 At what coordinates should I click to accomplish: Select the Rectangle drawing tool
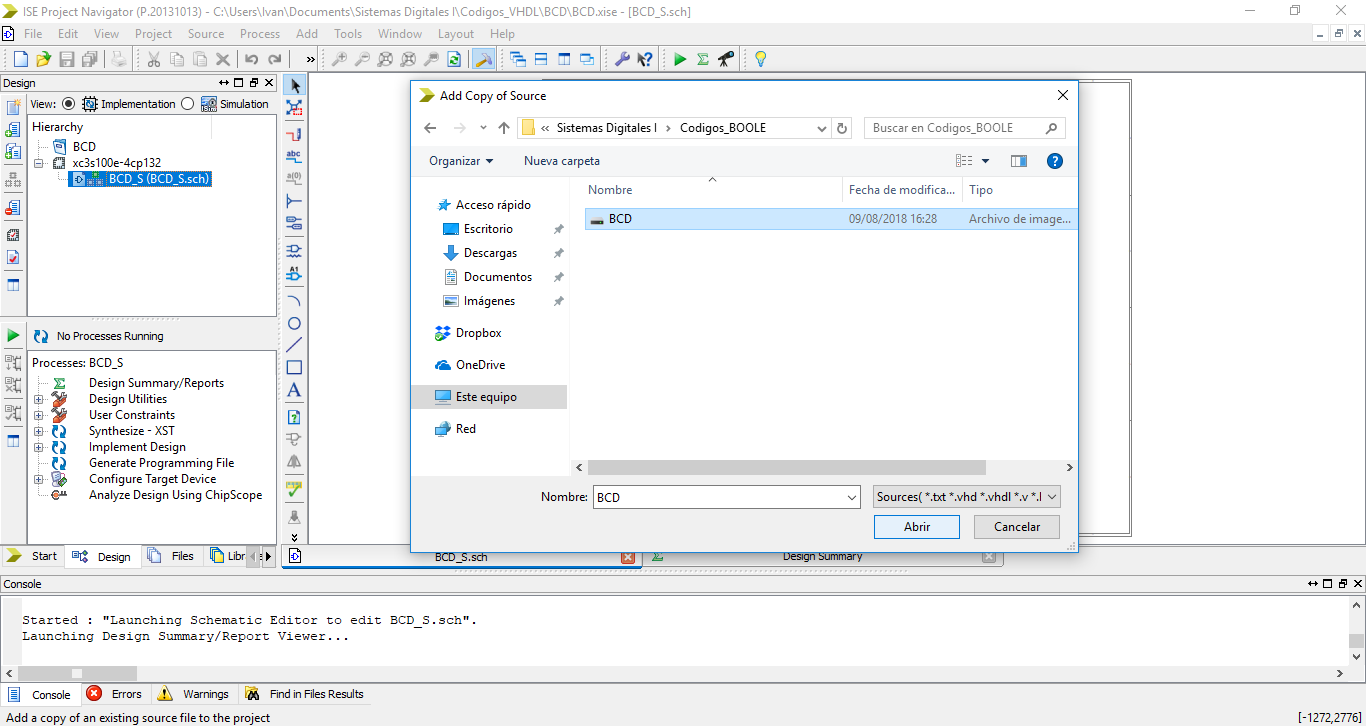tap(295, 368)
